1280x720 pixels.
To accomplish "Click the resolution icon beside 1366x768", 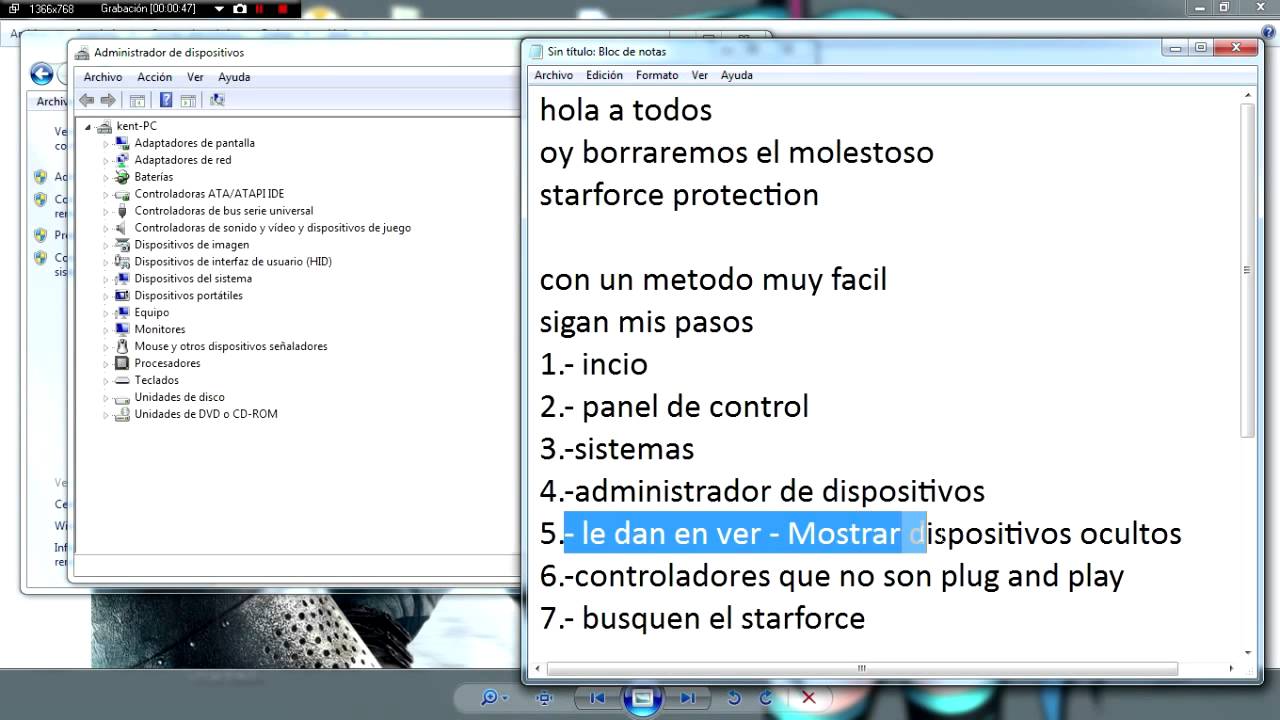I will click(14, 8).
